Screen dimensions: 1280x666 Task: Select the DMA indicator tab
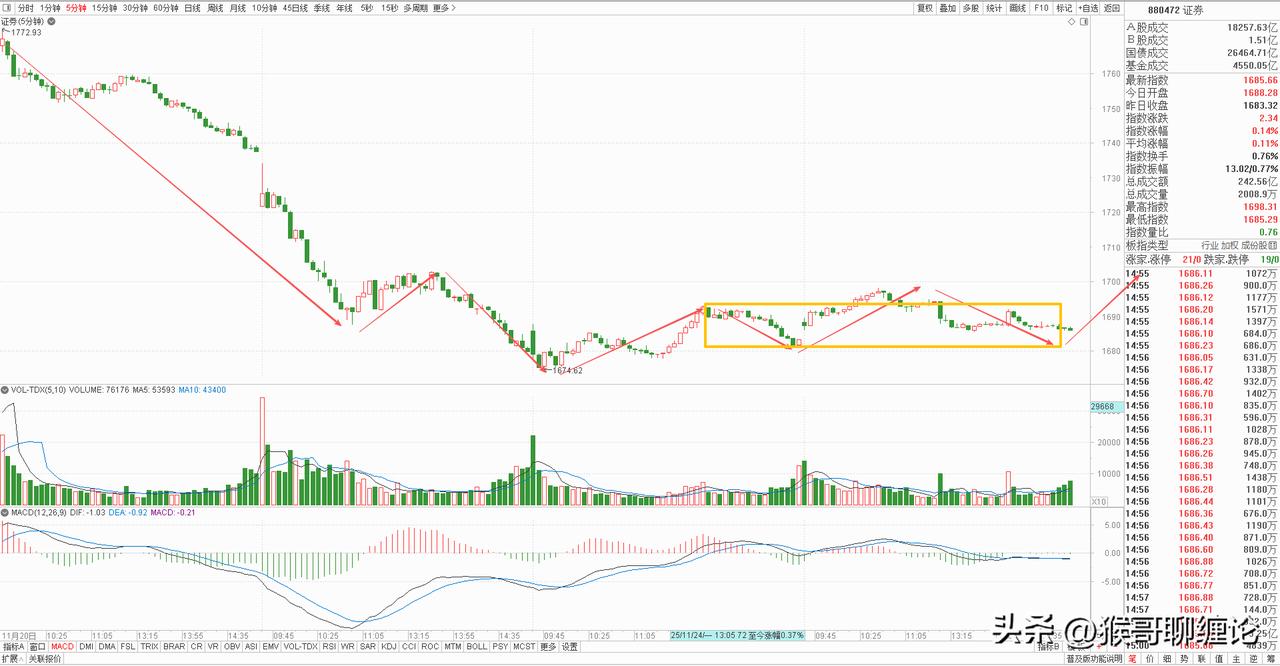click(x=107, y=646)
